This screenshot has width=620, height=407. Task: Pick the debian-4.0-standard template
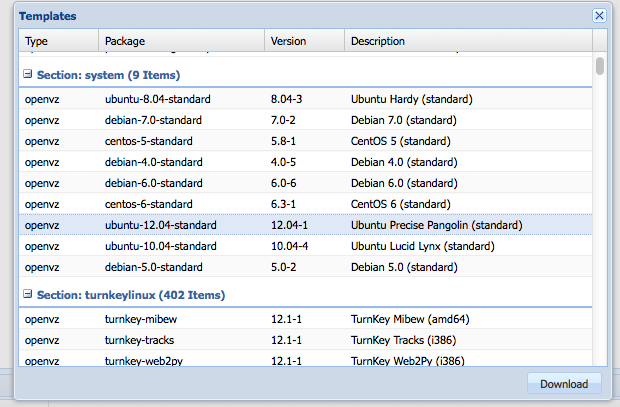pos(305,162)
